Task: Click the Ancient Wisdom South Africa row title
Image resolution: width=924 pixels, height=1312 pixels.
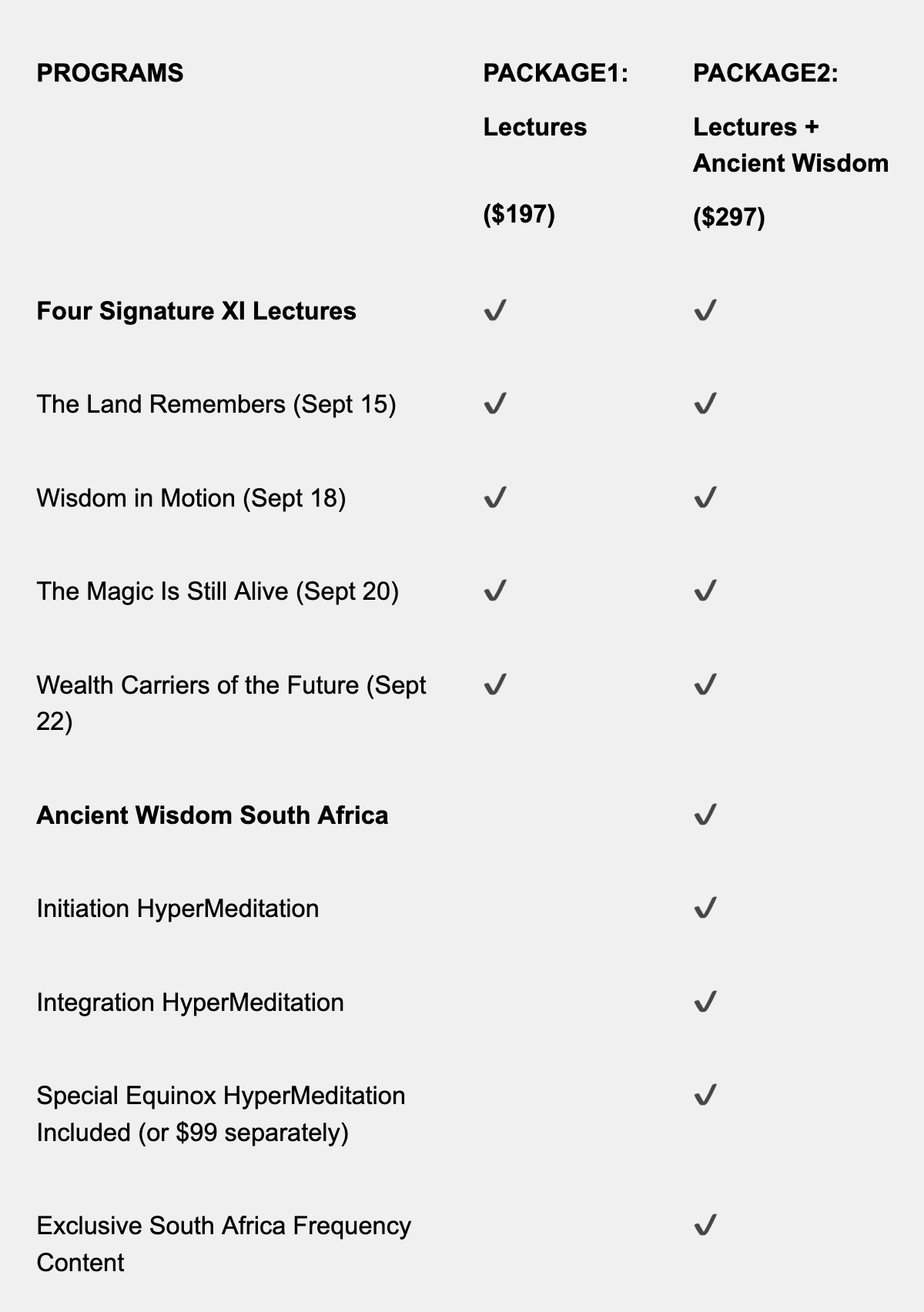Action: [x=213, y=815]
